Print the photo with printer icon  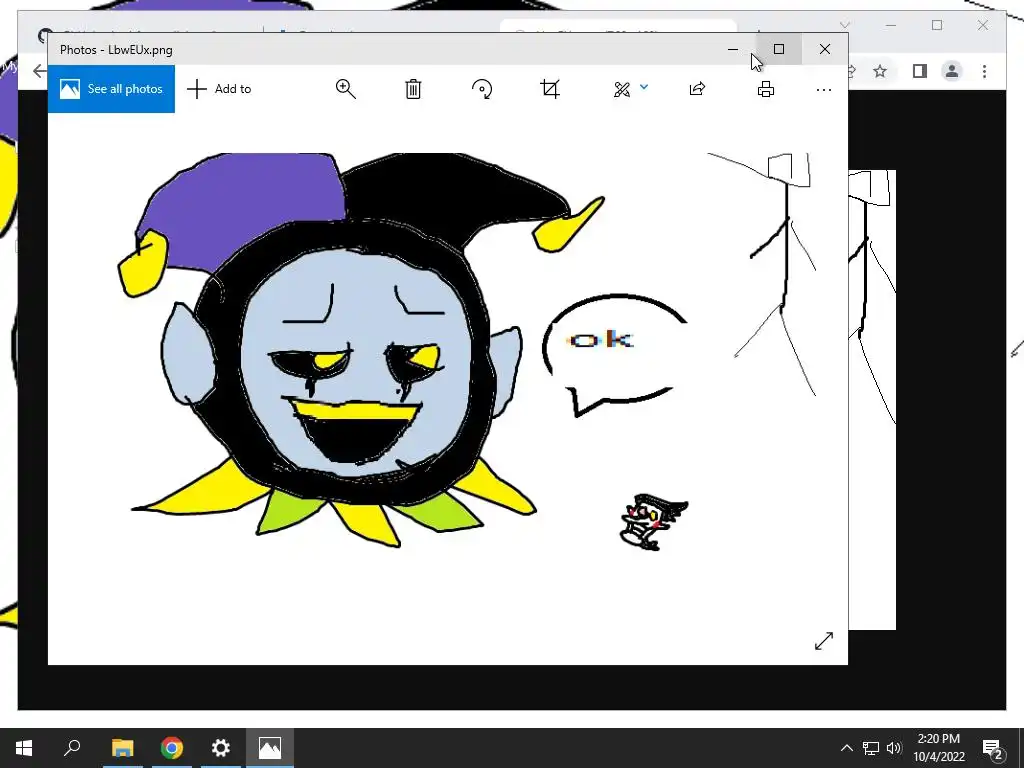pos(766,89)
